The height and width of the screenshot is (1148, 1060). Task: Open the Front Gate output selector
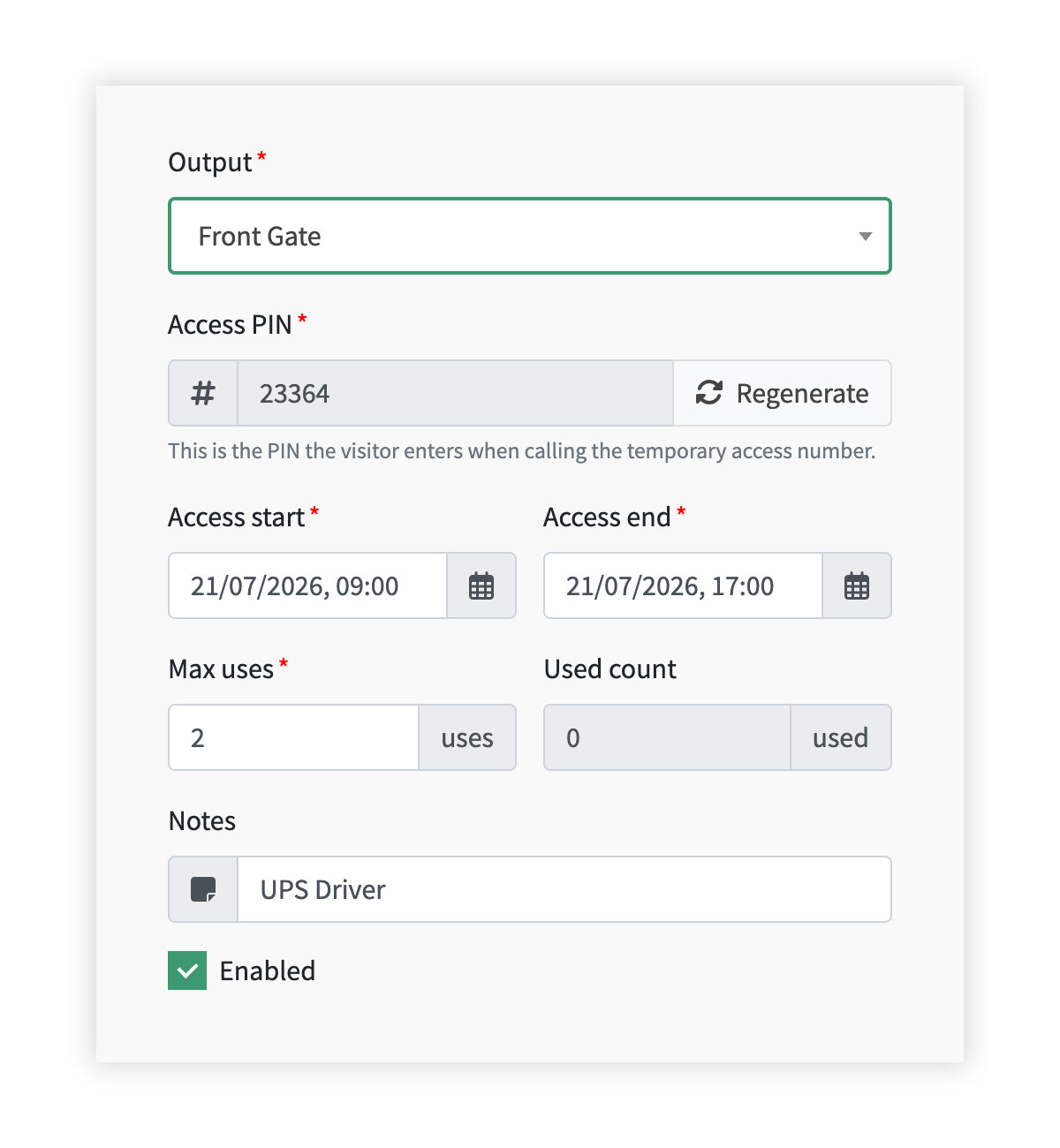pyautogui.click(x=530, y=236)
